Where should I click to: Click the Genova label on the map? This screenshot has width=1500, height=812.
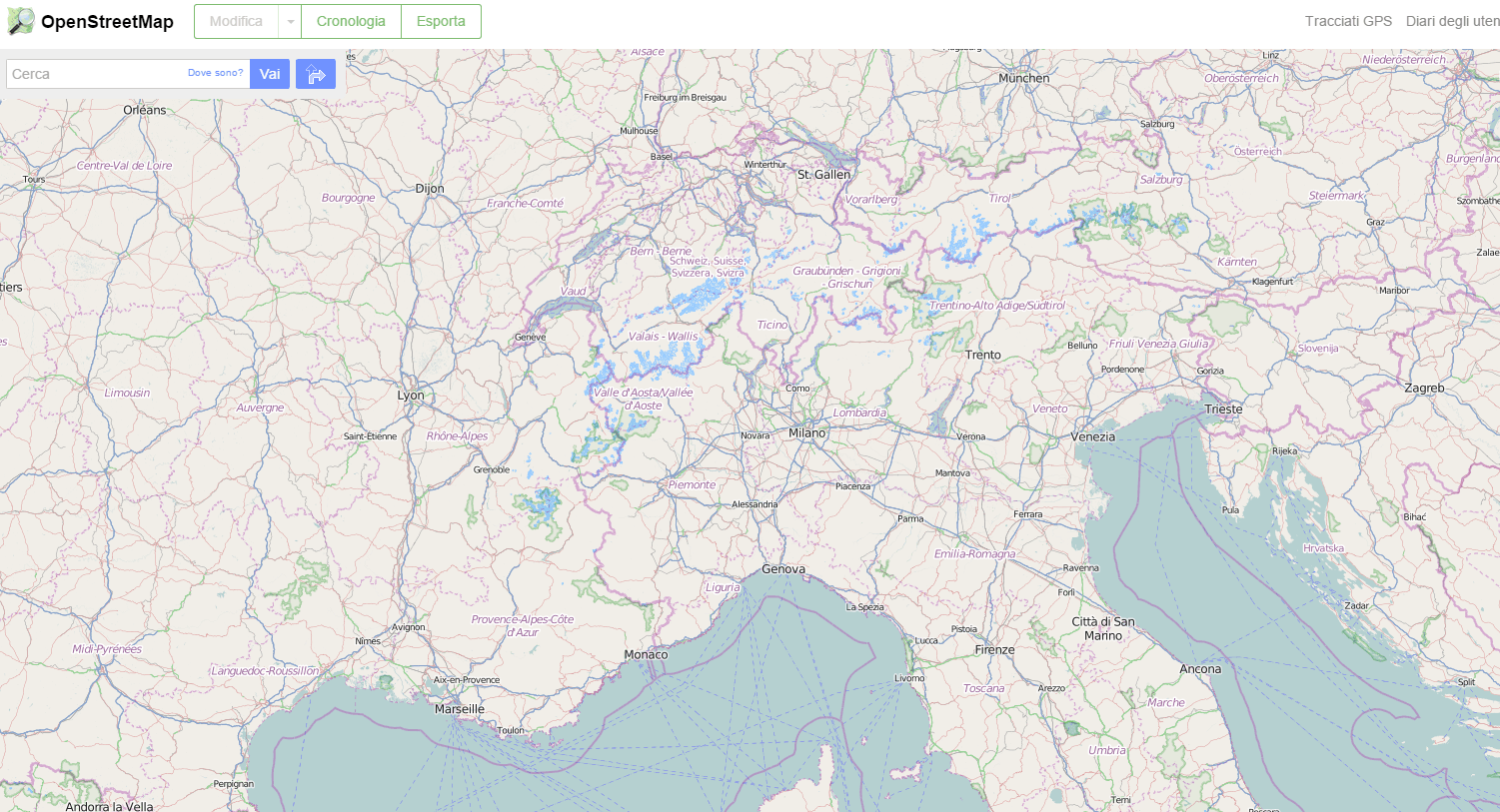(x=783, y=569)
